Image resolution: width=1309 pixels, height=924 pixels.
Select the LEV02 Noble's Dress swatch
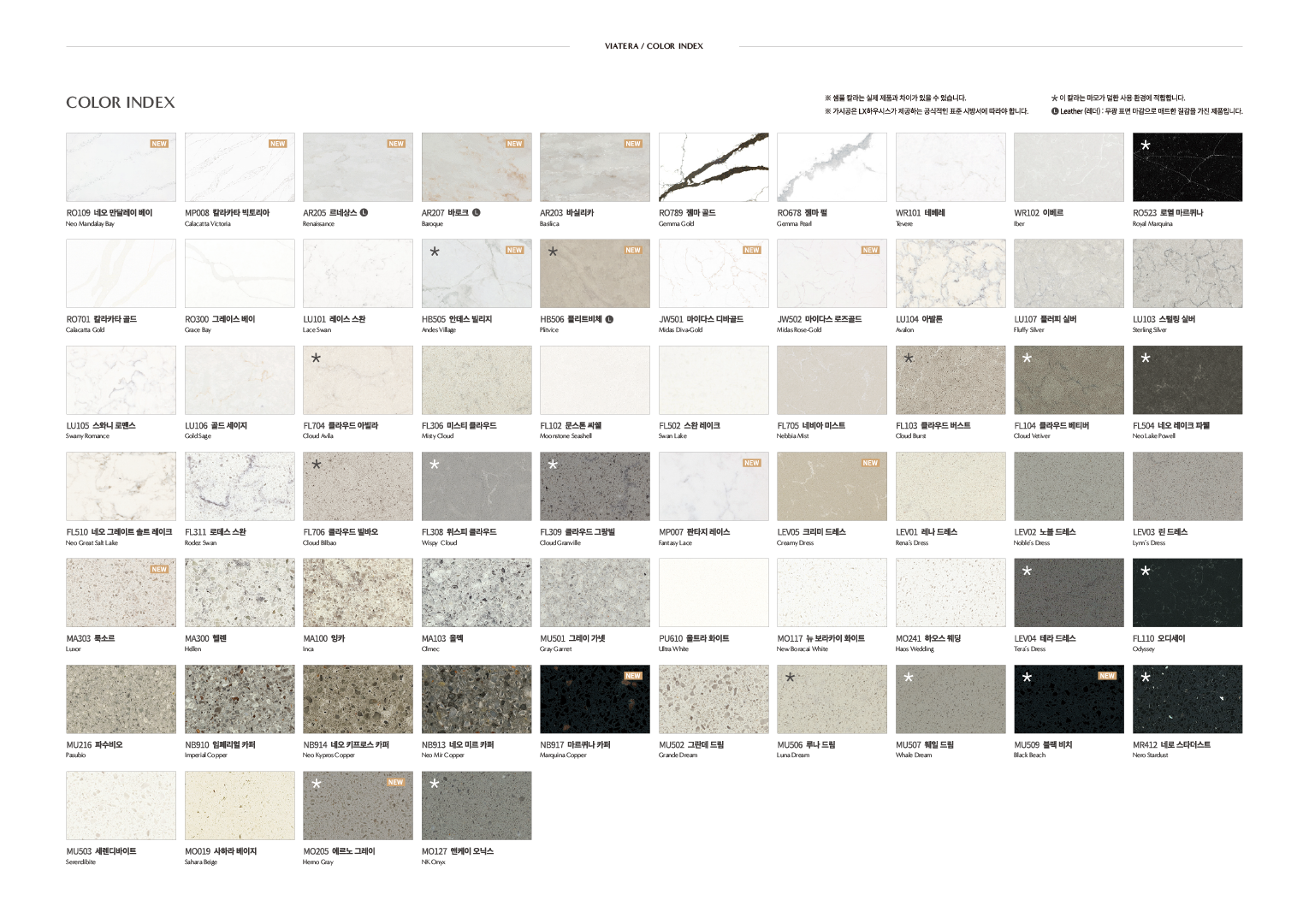pos(1069,486)
